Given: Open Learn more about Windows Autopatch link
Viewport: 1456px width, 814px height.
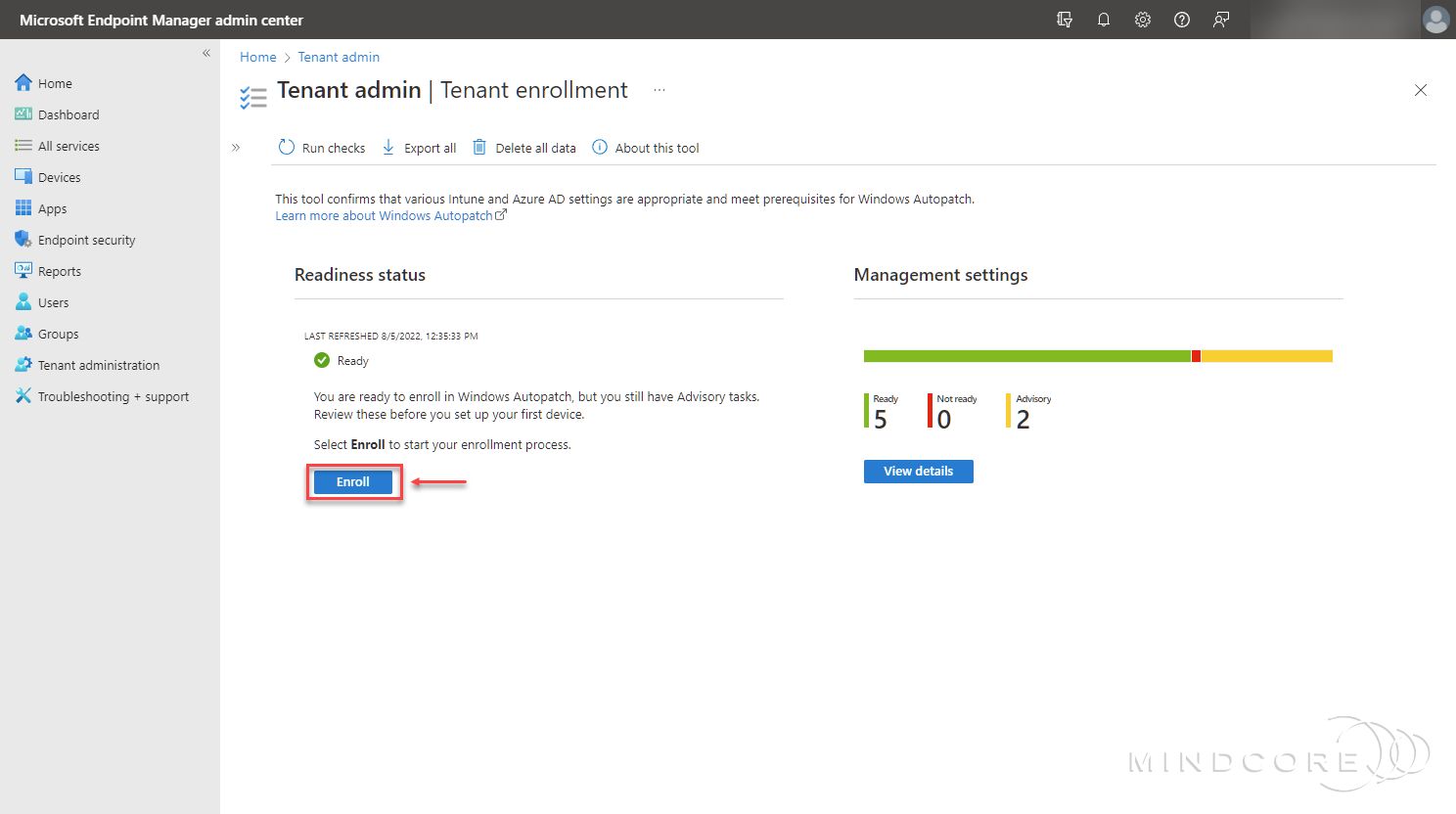Looking at the screenshot, I should point(385,215).
